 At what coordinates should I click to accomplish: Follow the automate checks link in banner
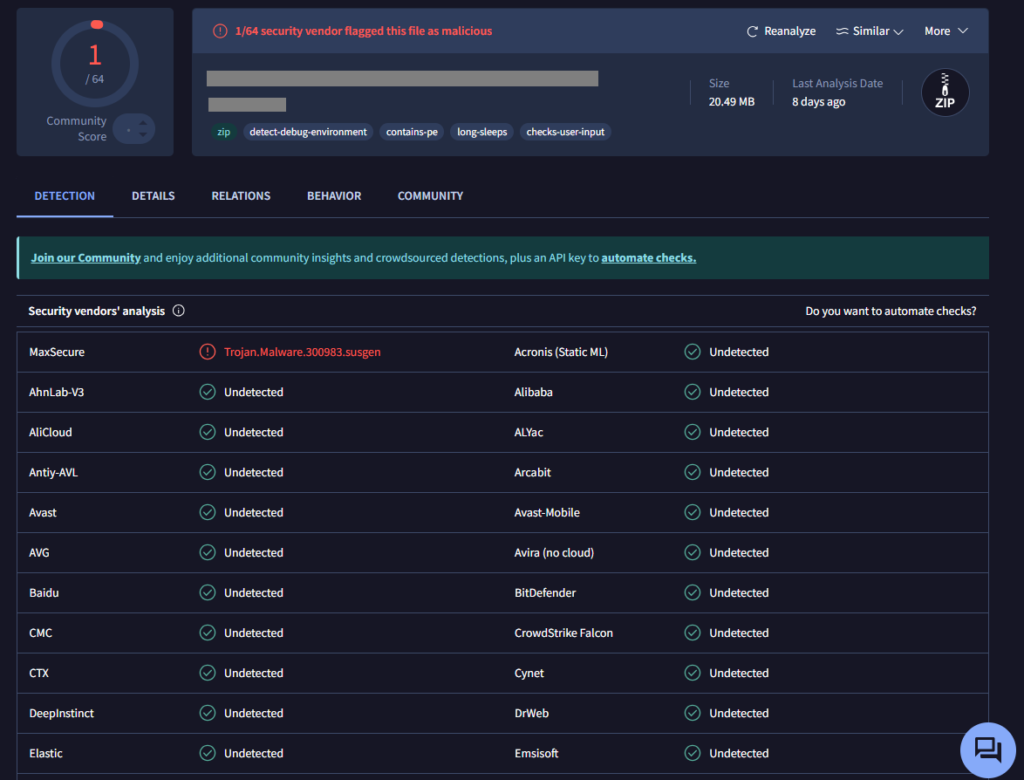click(648, 258)
